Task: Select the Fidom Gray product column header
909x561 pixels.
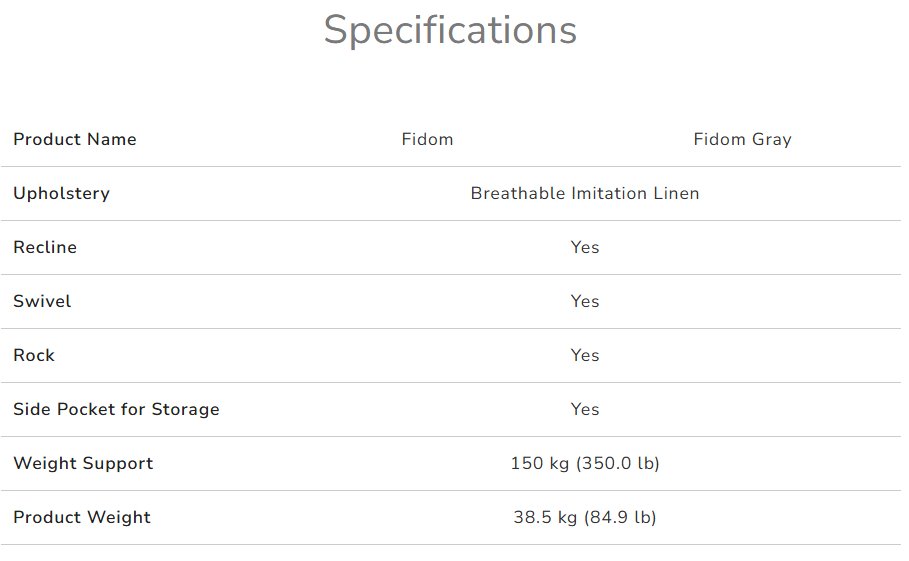Action: tap(742, 140)
